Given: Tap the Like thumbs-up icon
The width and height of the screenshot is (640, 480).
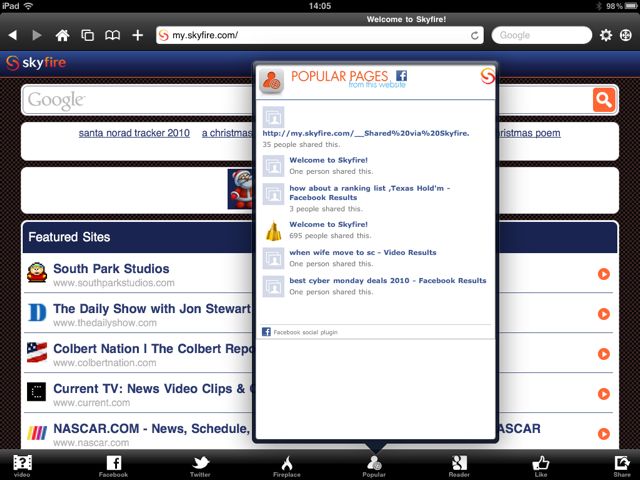Looking at the screenshot, I should tap(541, 466).
